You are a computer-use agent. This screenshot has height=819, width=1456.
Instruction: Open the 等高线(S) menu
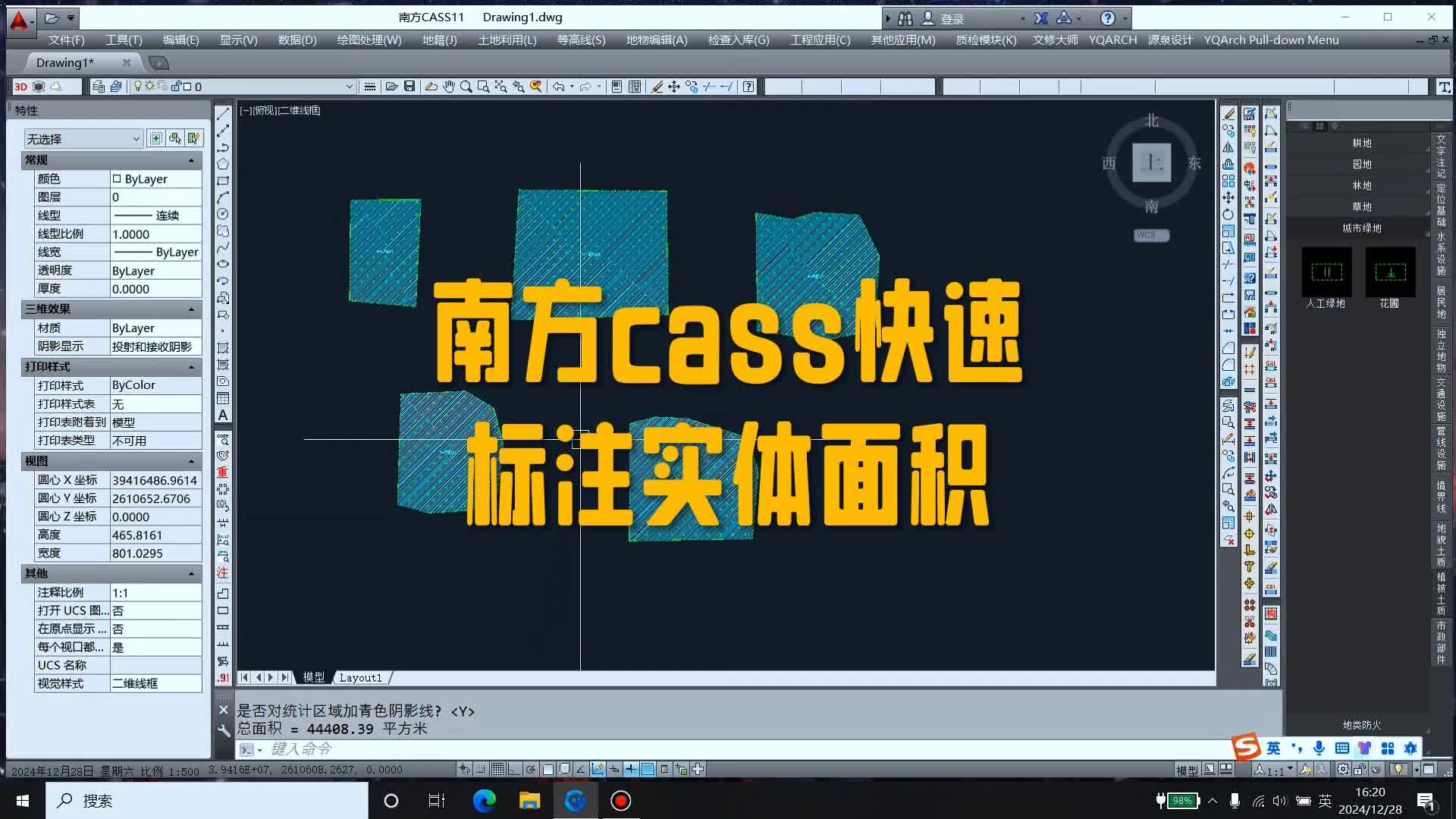582,39
